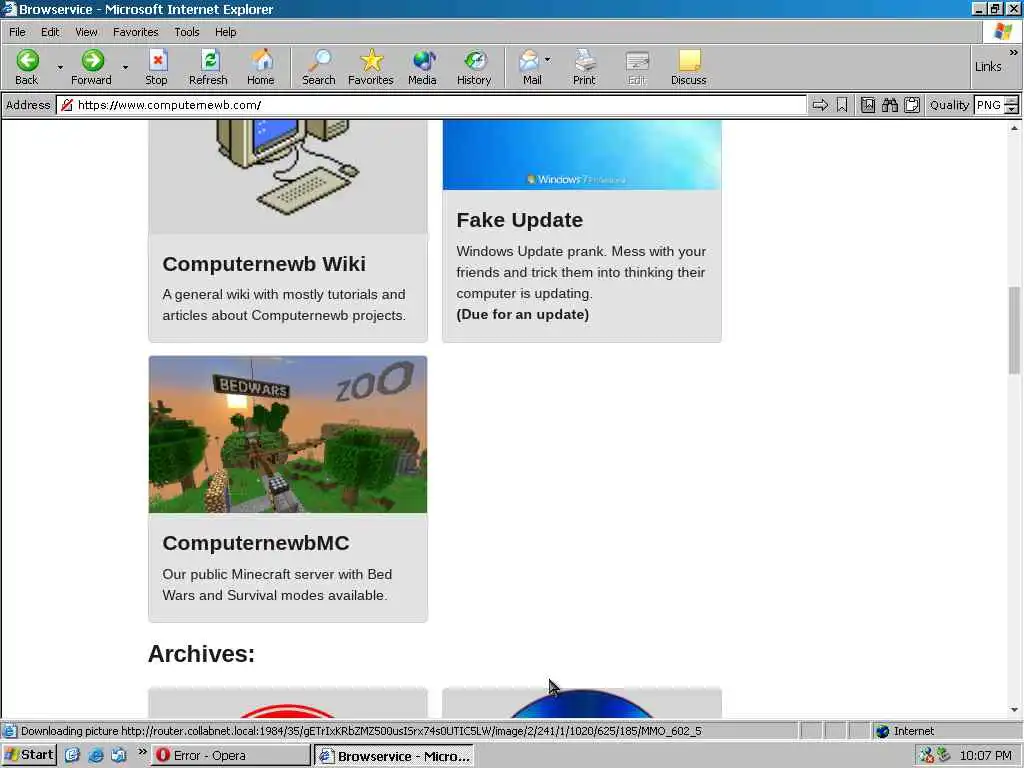Viewport: 1024px width, 768px height.
Task: Click the Windows 7 Fake Update thumbnail
Action: [x=582, y=155]
